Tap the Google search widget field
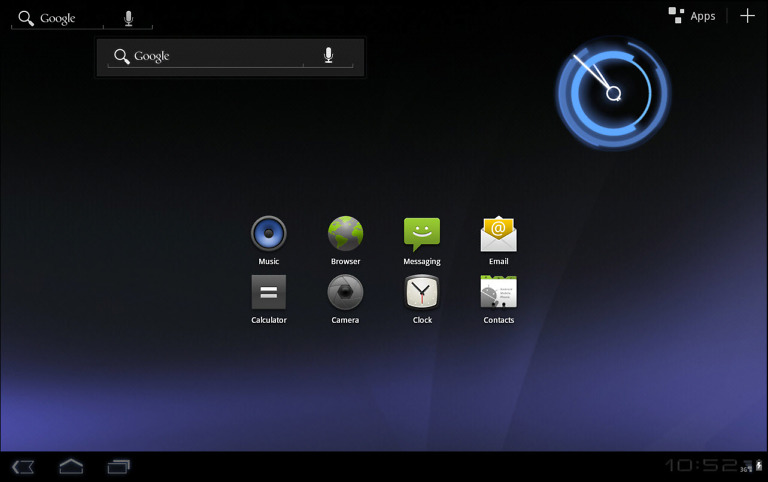768x482 pixels. (x=205, y=57)
